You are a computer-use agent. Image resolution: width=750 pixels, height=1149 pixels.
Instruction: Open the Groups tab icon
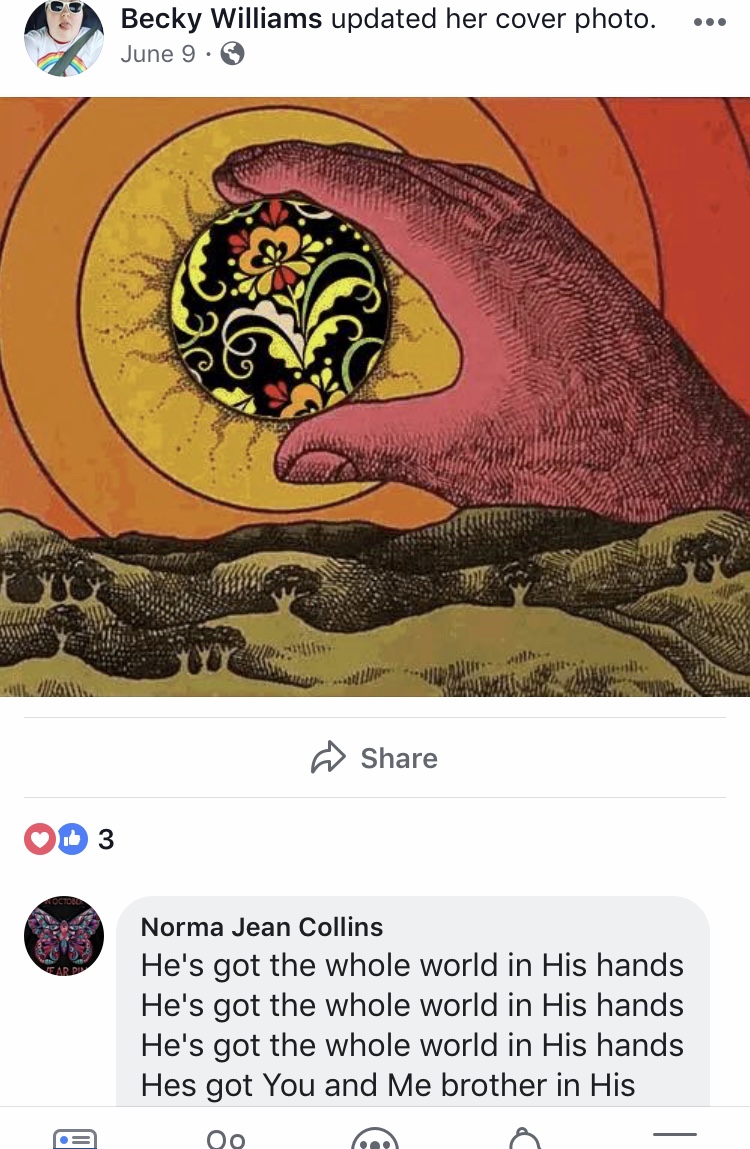coord(375,1139)
